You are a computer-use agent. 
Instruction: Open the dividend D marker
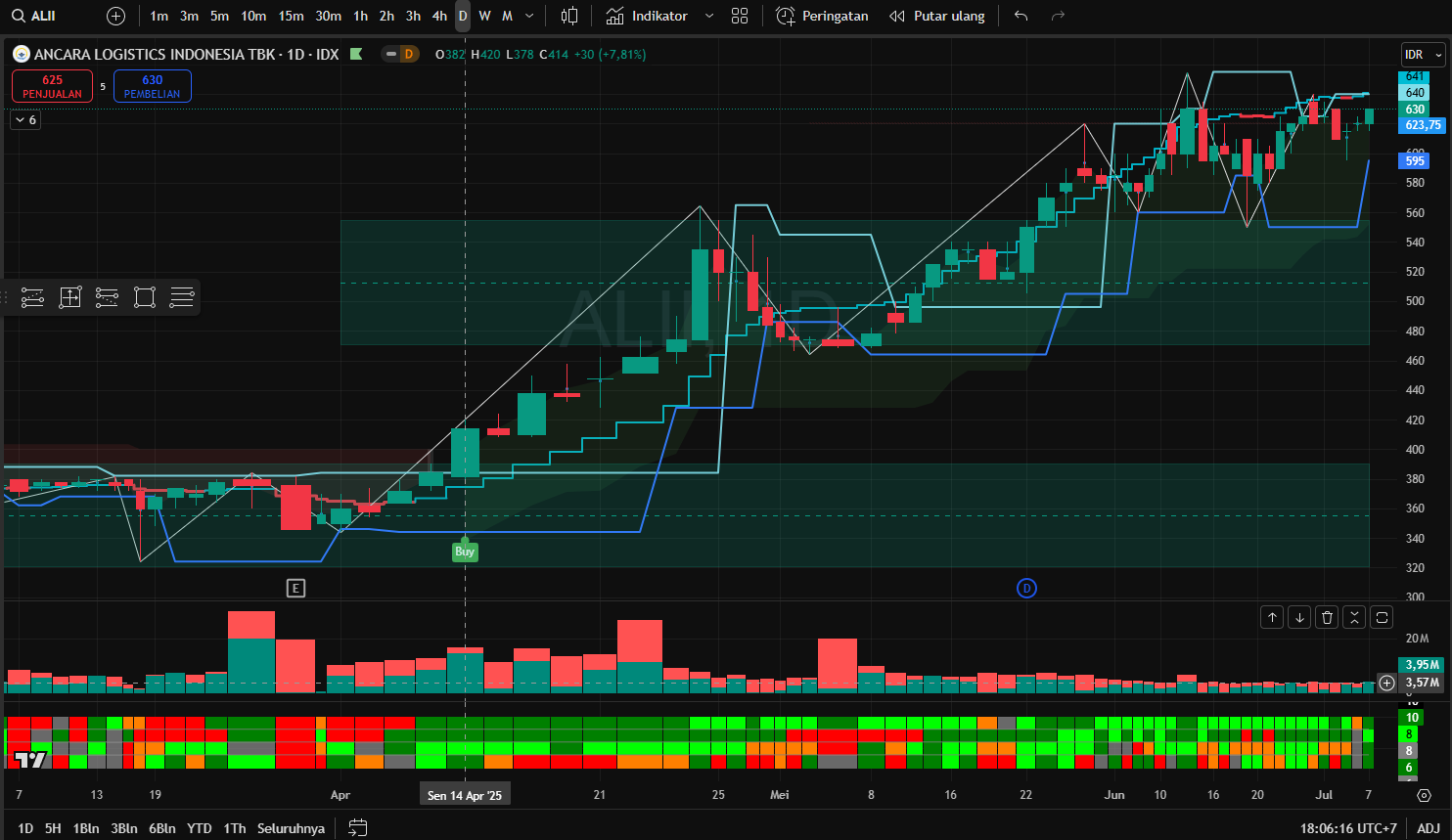coord(1026,588)
